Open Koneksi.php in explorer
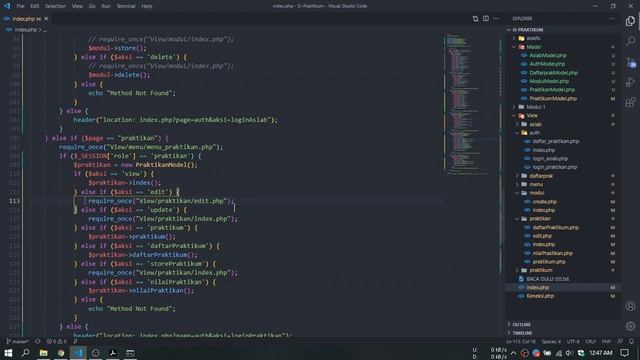This screenshot has width=640, height=360. 540,296
